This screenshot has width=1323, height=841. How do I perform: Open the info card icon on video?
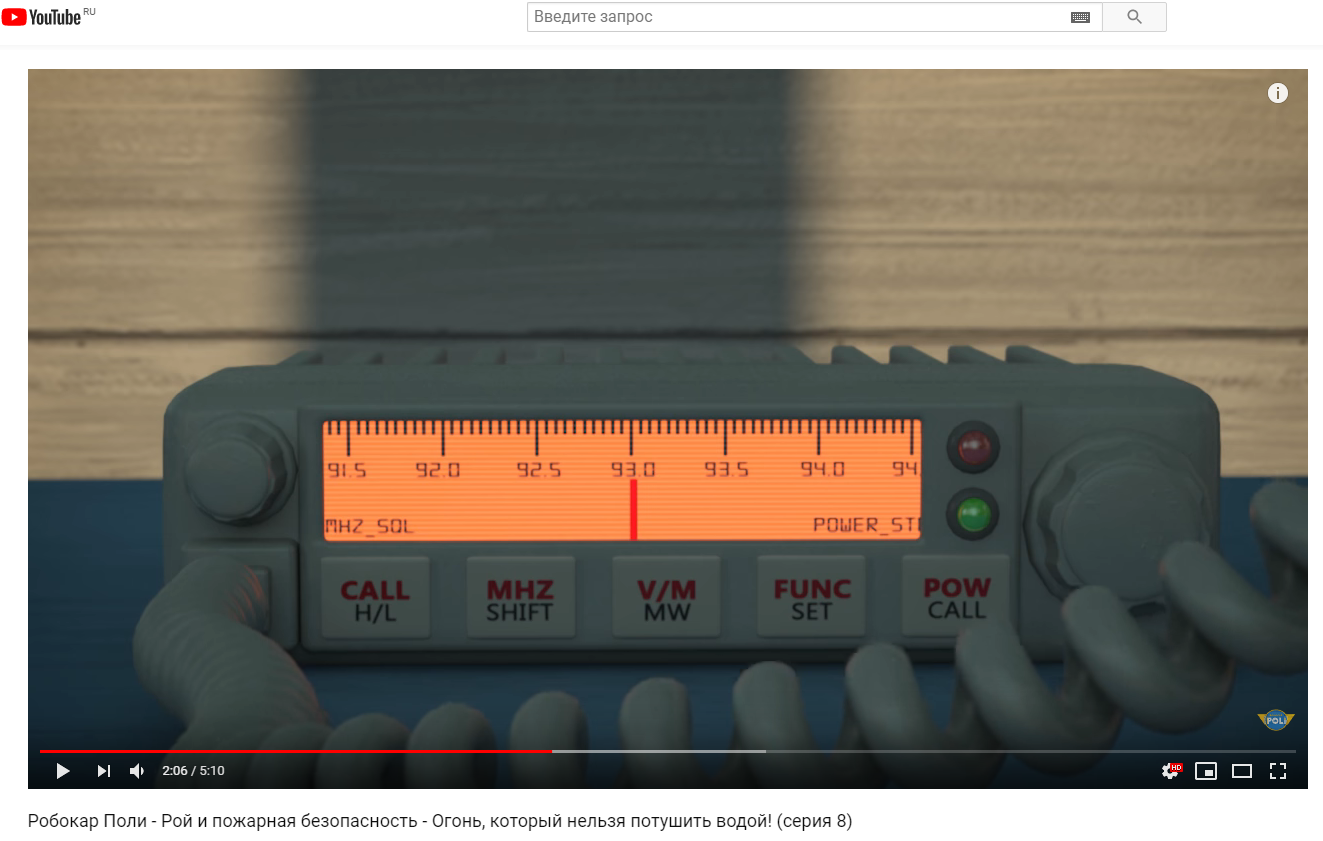(x=1277, y=93)
